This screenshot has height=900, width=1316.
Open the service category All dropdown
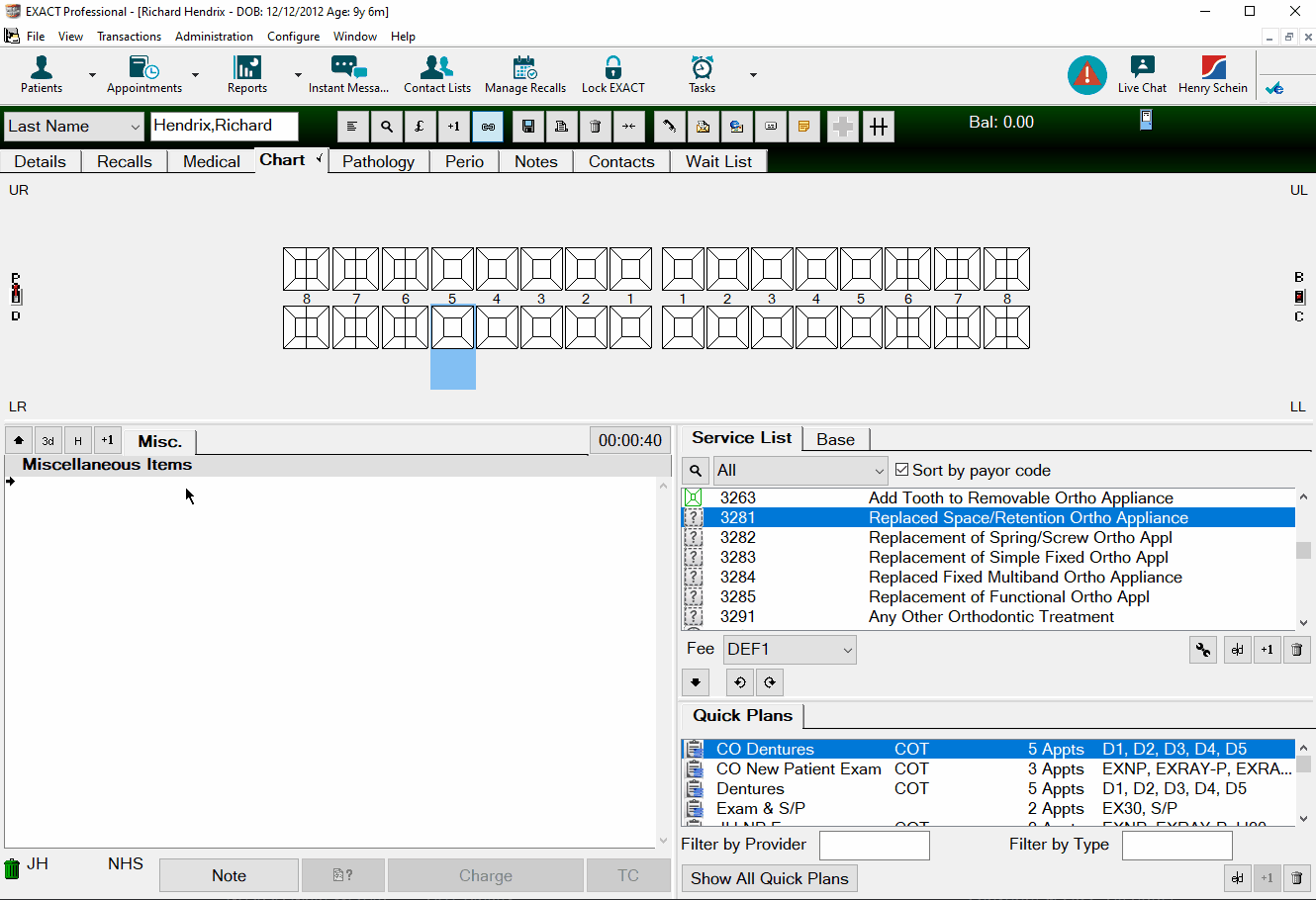pos(800,471)
